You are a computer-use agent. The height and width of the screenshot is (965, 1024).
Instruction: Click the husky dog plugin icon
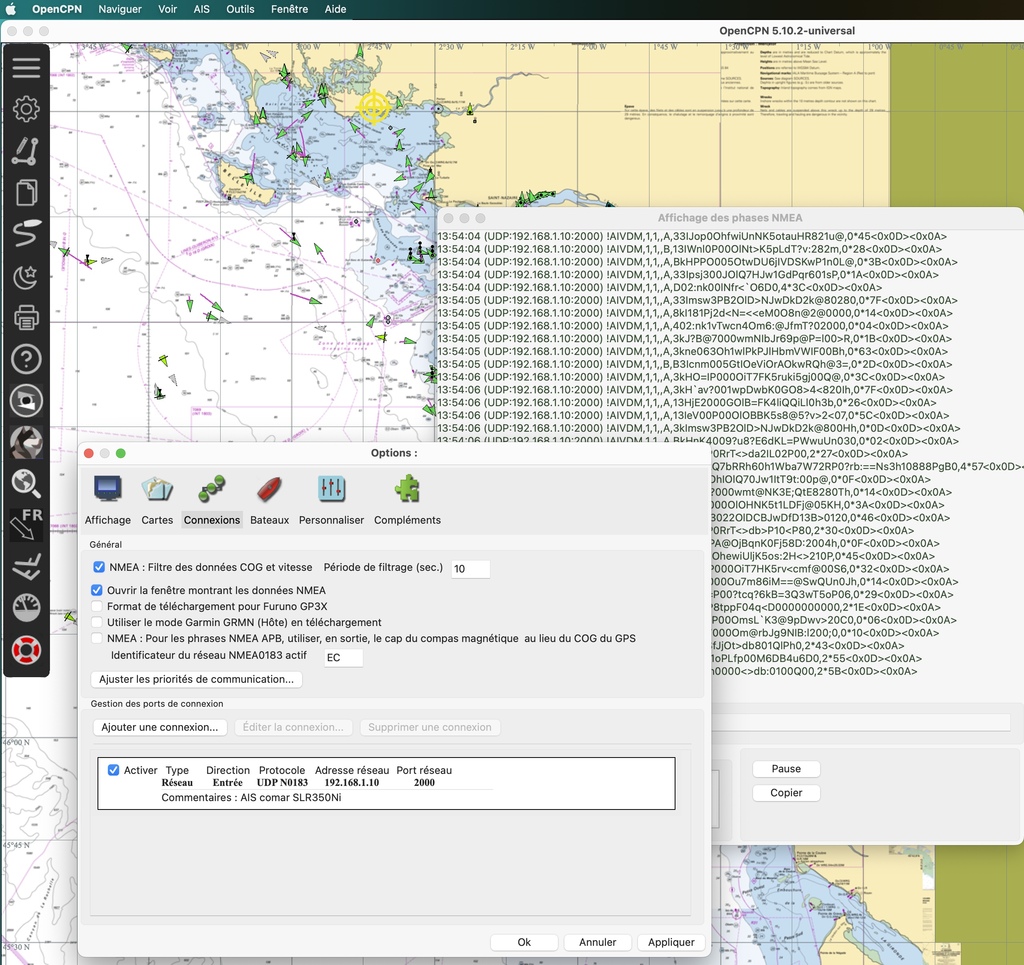(26, 442)
